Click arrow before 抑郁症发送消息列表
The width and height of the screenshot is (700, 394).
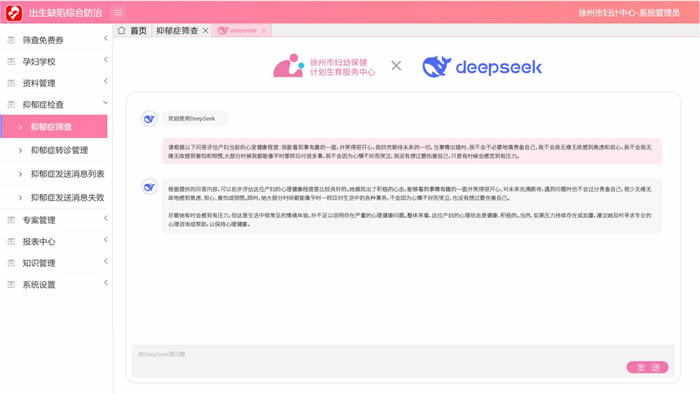point(20,174)
